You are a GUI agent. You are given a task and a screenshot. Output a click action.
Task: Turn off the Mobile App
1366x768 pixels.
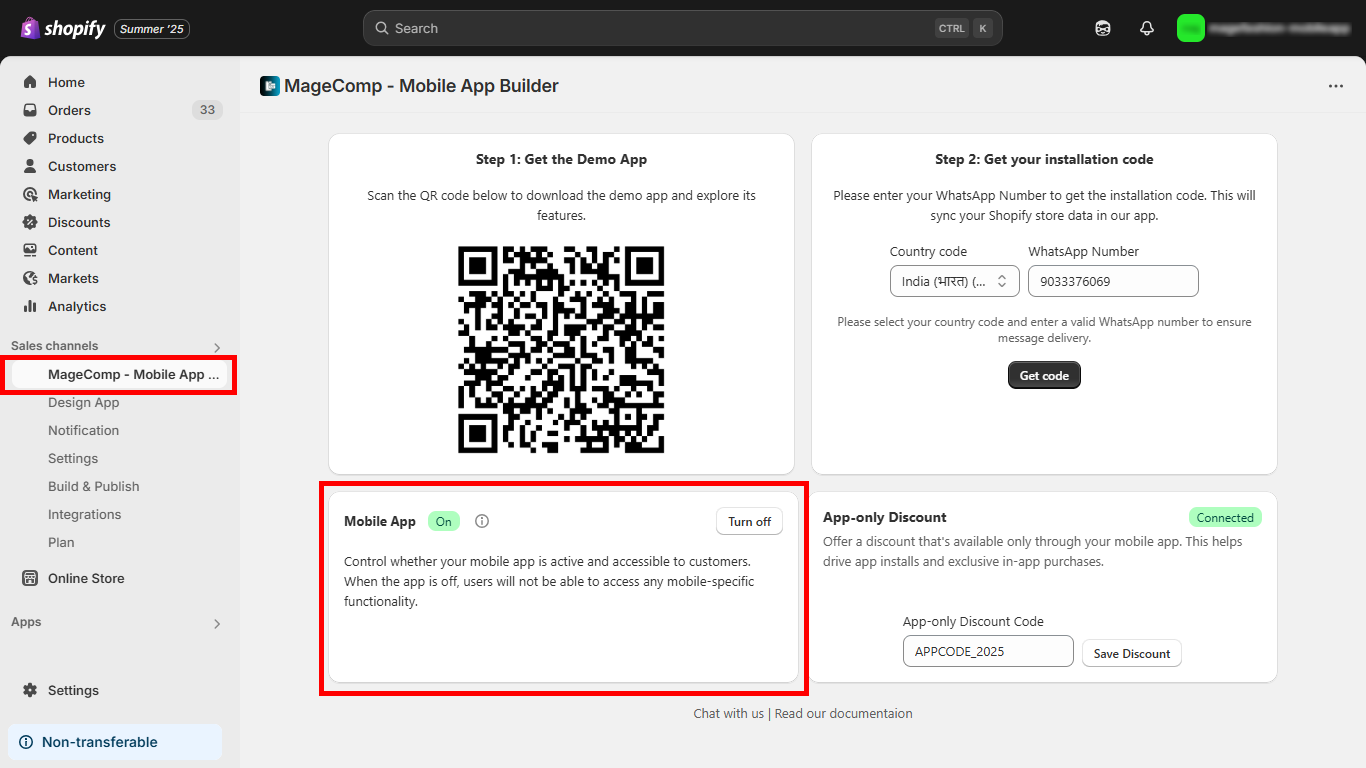tap(749, 521)
